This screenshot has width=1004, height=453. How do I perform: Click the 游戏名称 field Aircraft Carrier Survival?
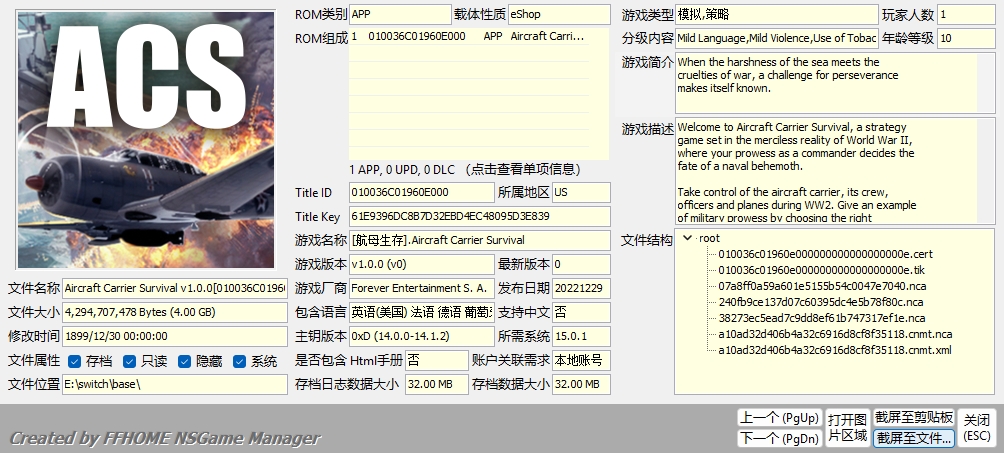pos(480,240)
